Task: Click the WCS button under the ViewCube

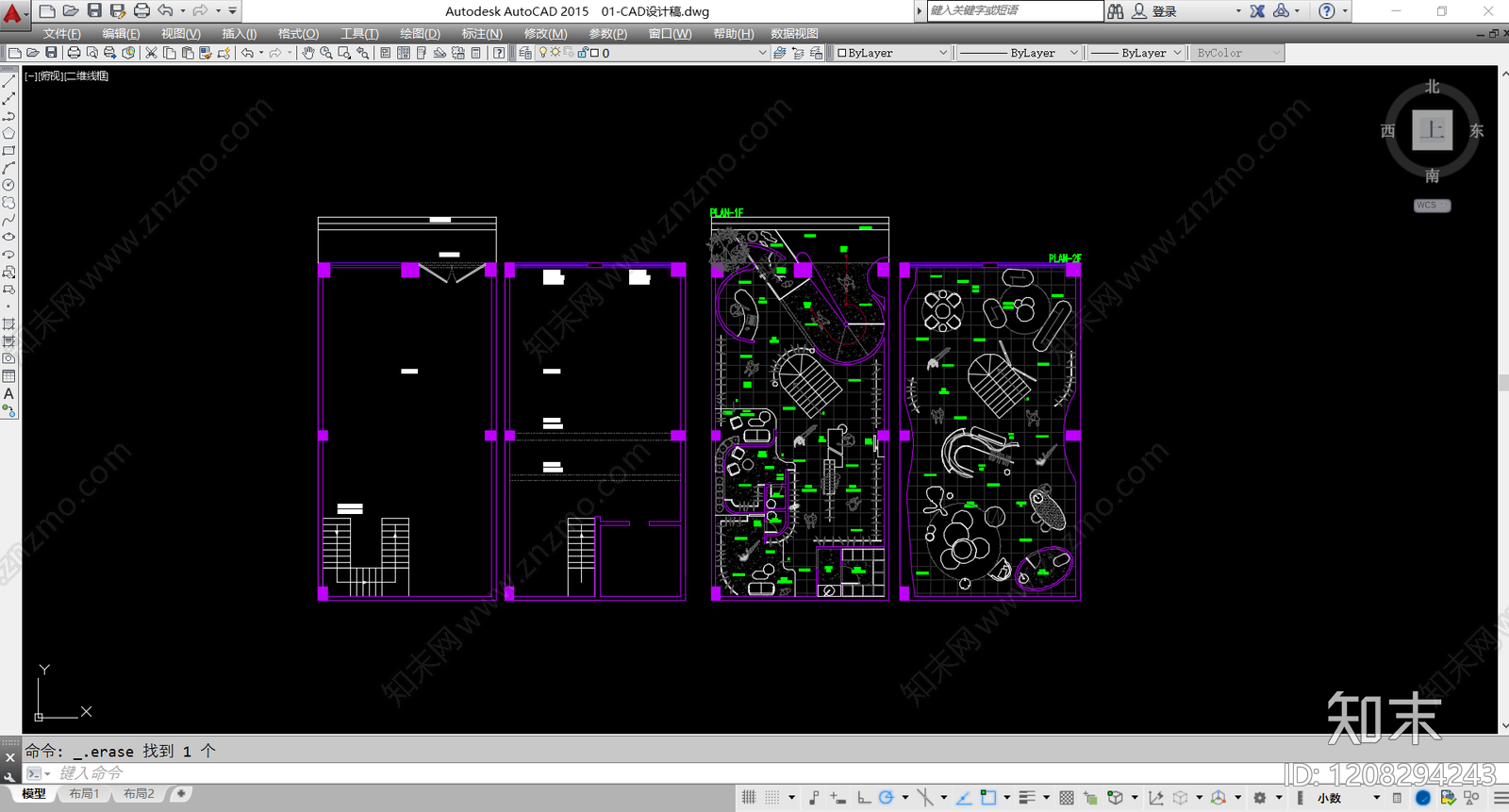Action: pos(1432,205)
